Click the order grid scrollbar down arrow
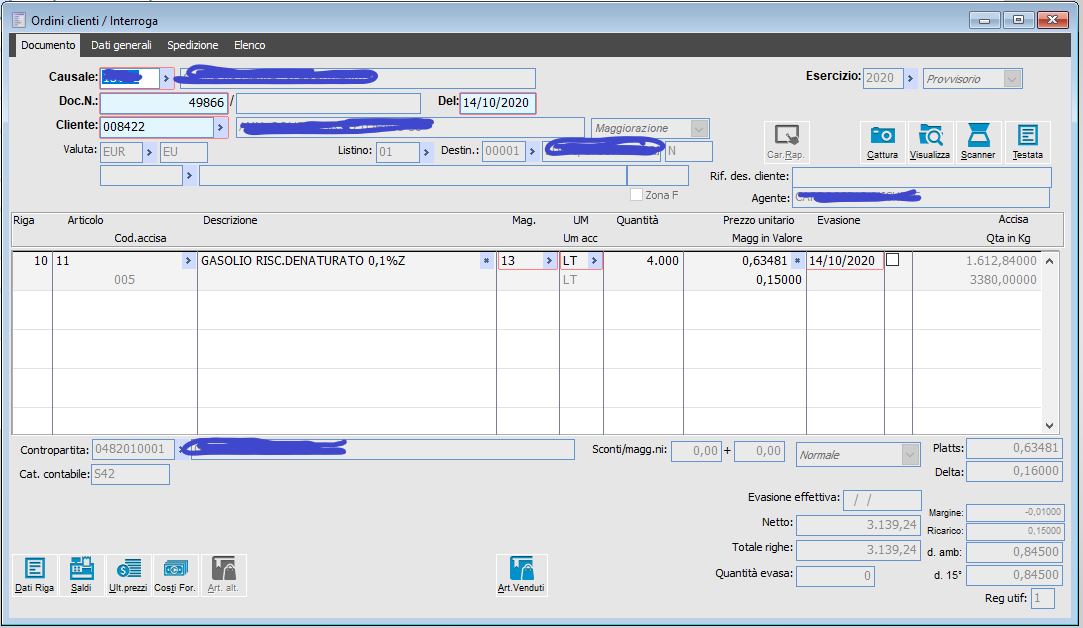 click(1049, 424)
